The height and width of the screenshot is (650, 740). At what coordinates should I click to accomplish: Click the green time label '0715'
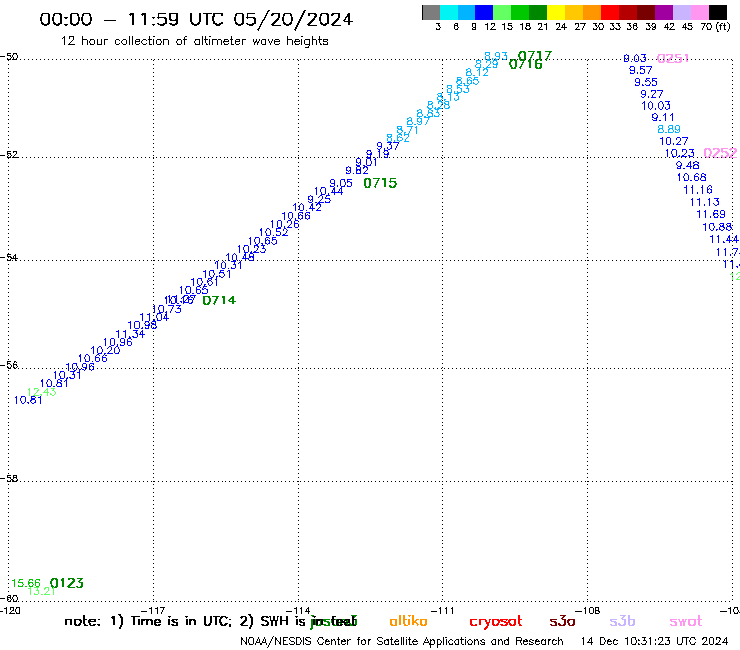[380, 183]
